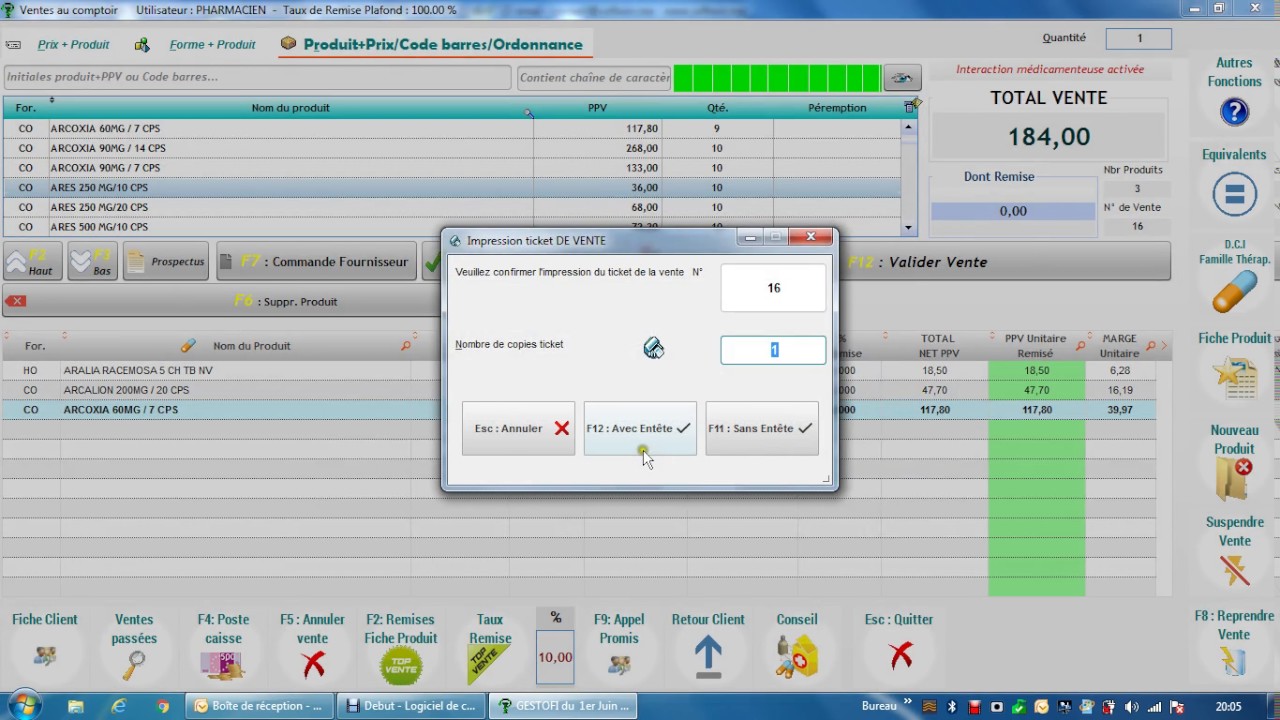Click F12 : Avec Entête button
1280x720 pixels.
click(x=640, y=428)
